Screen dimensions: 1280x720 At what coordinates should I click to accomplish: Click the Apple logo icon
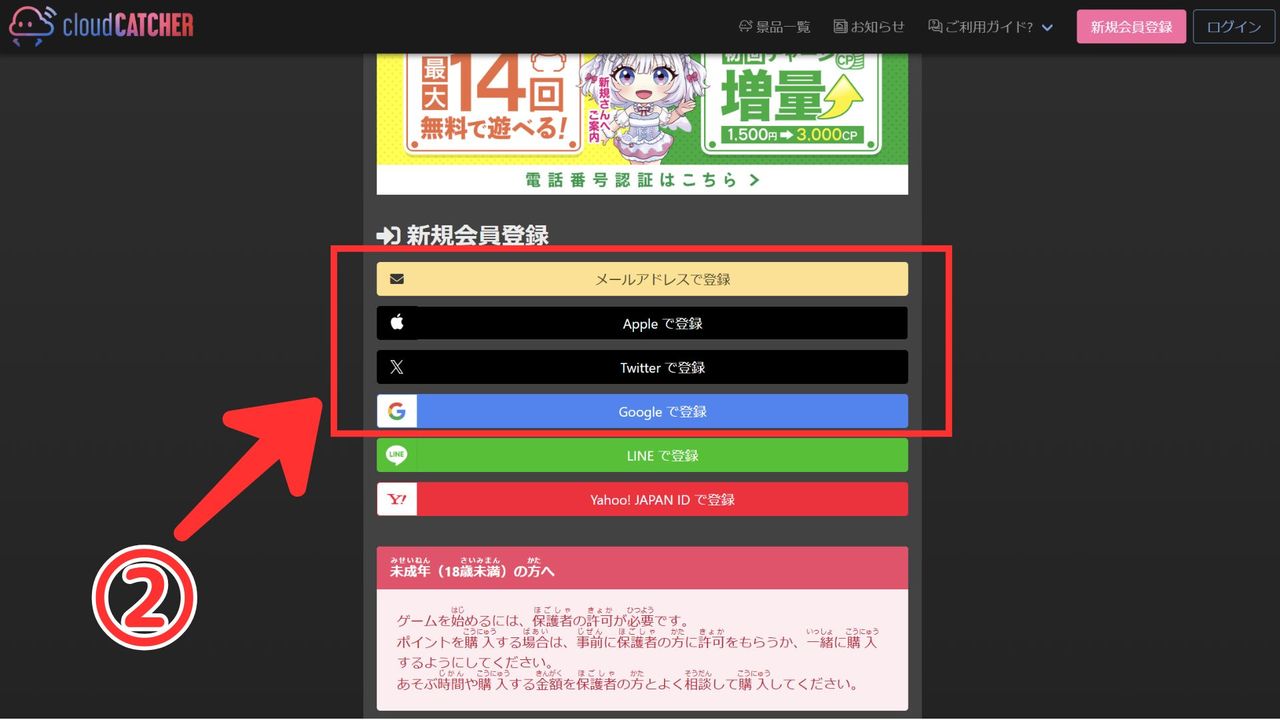point(397,322)
